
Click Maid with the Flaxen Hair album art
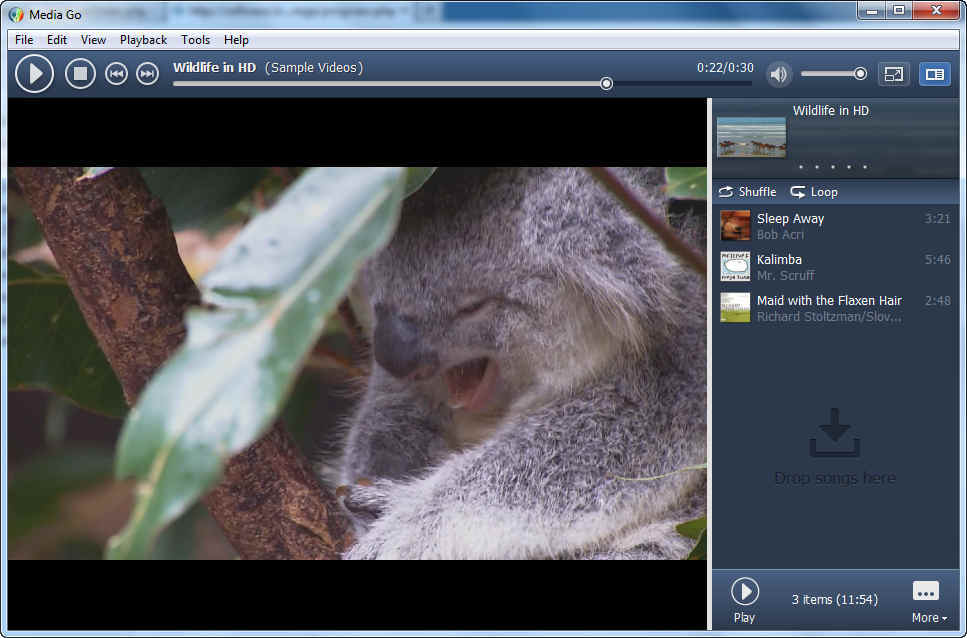(x=735, y=307)
